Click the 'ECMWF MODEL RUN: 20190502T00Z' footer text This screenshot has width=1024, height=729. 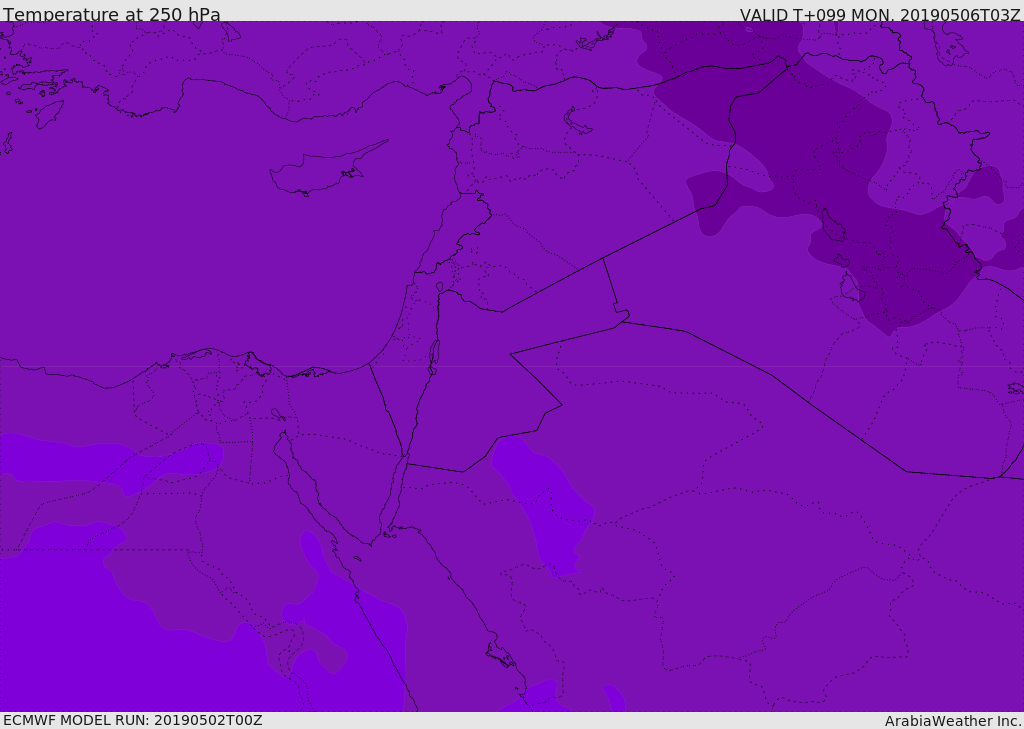133,720
